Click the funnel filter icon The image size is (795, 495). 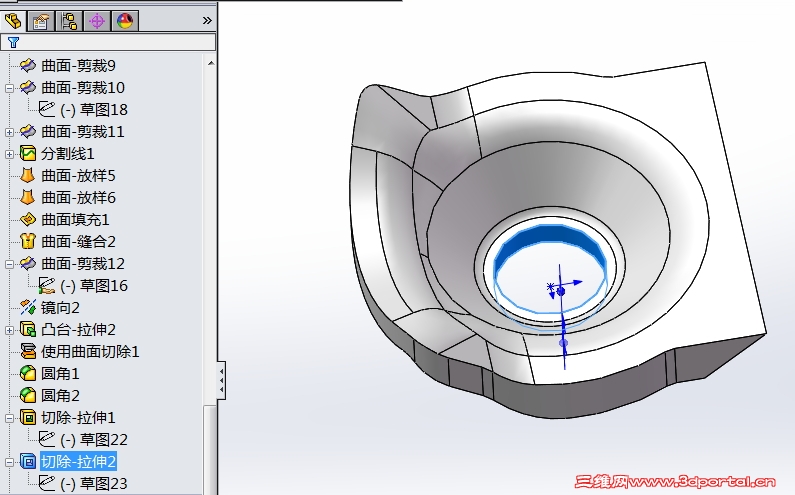click(13, 43)
